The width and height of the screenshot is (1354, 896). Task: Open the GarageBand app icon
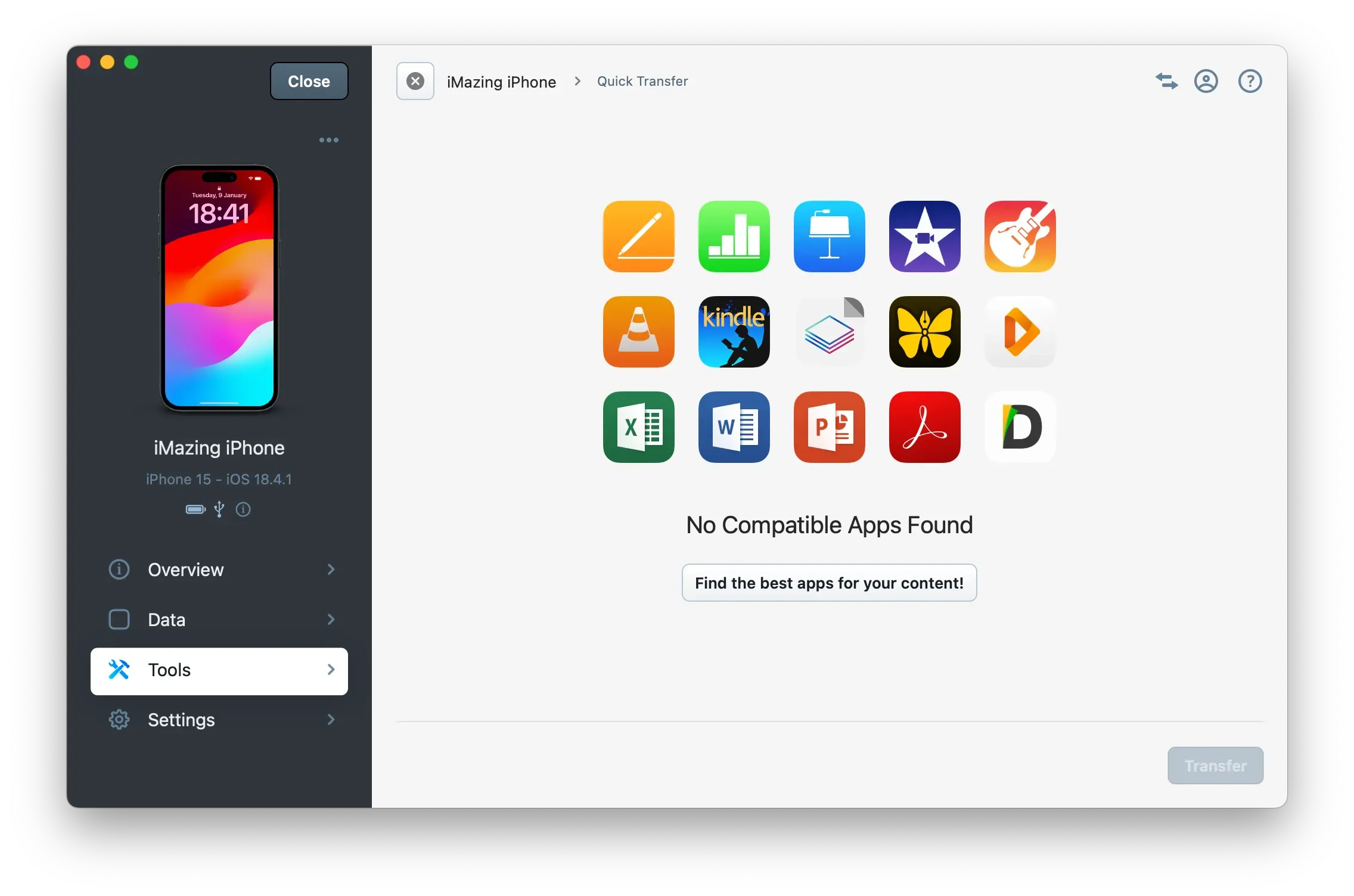click(x=1020, y=237)
